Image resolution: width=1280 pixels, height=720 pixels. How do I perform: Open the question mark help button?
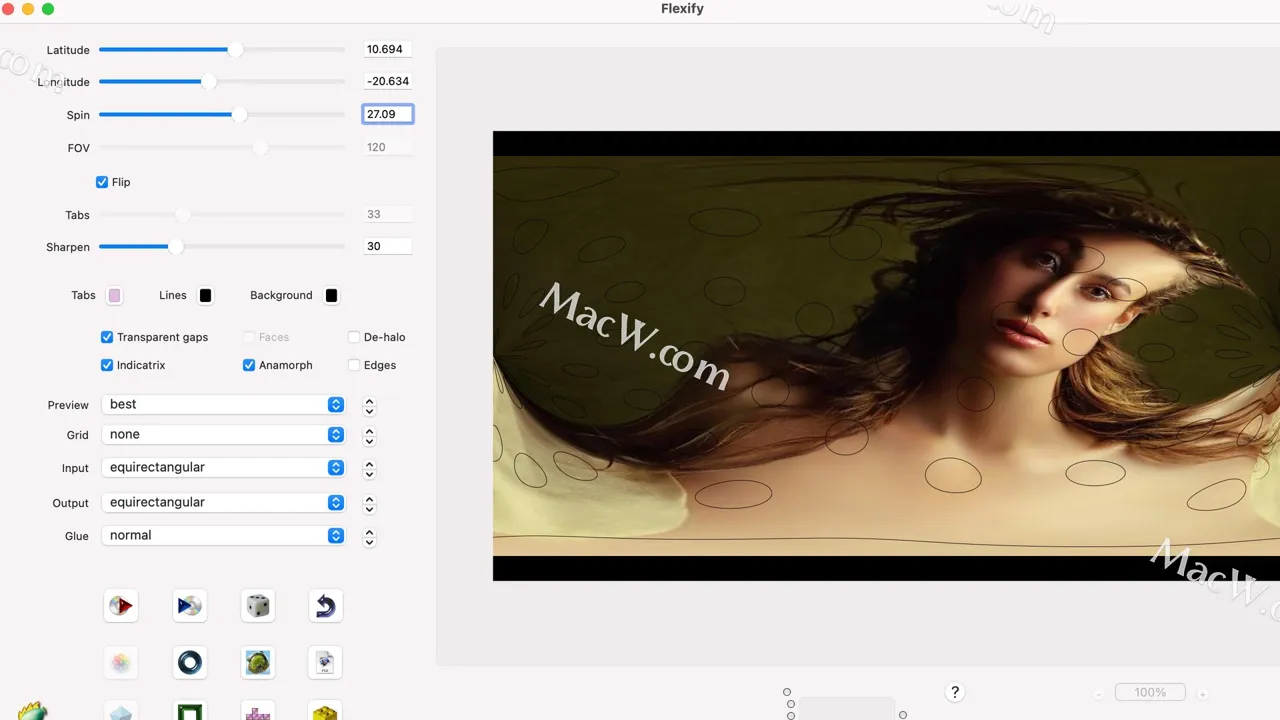click(x=955, y=692)
